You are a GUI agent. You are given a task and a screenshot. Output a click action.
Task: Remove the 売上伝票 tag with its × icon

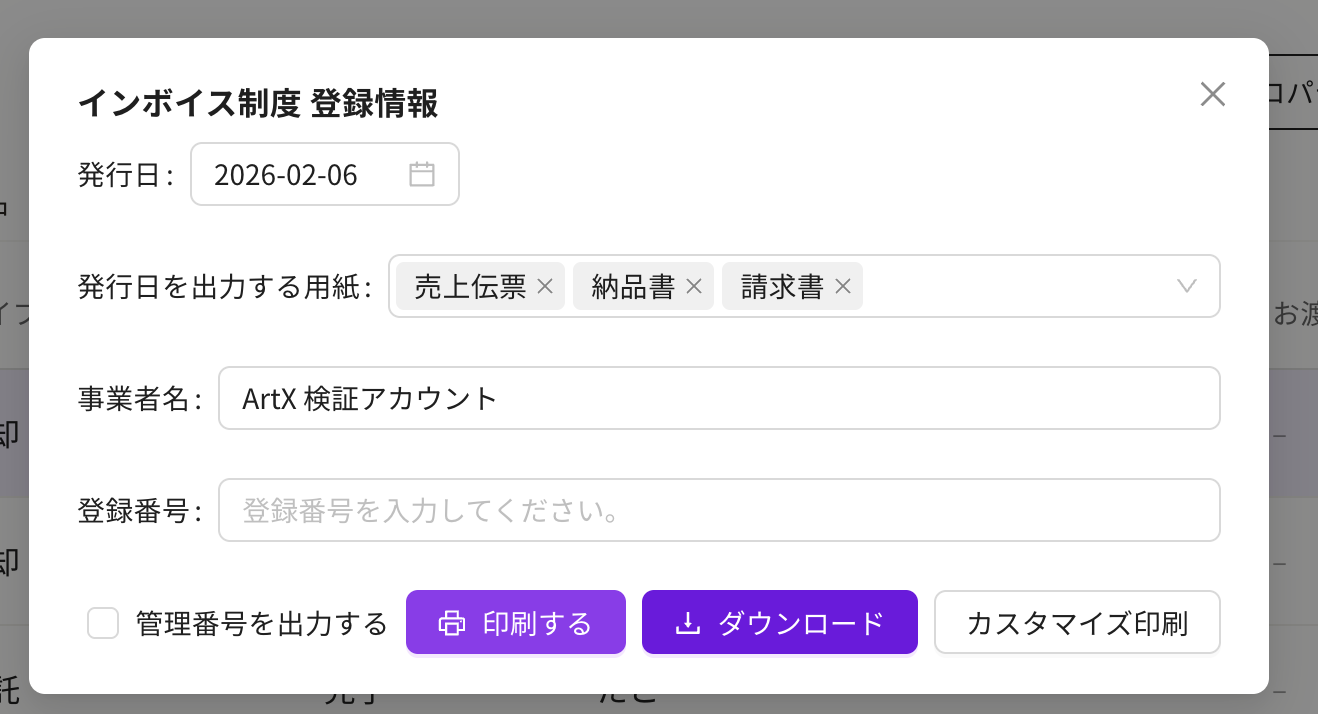coord(544,286)
